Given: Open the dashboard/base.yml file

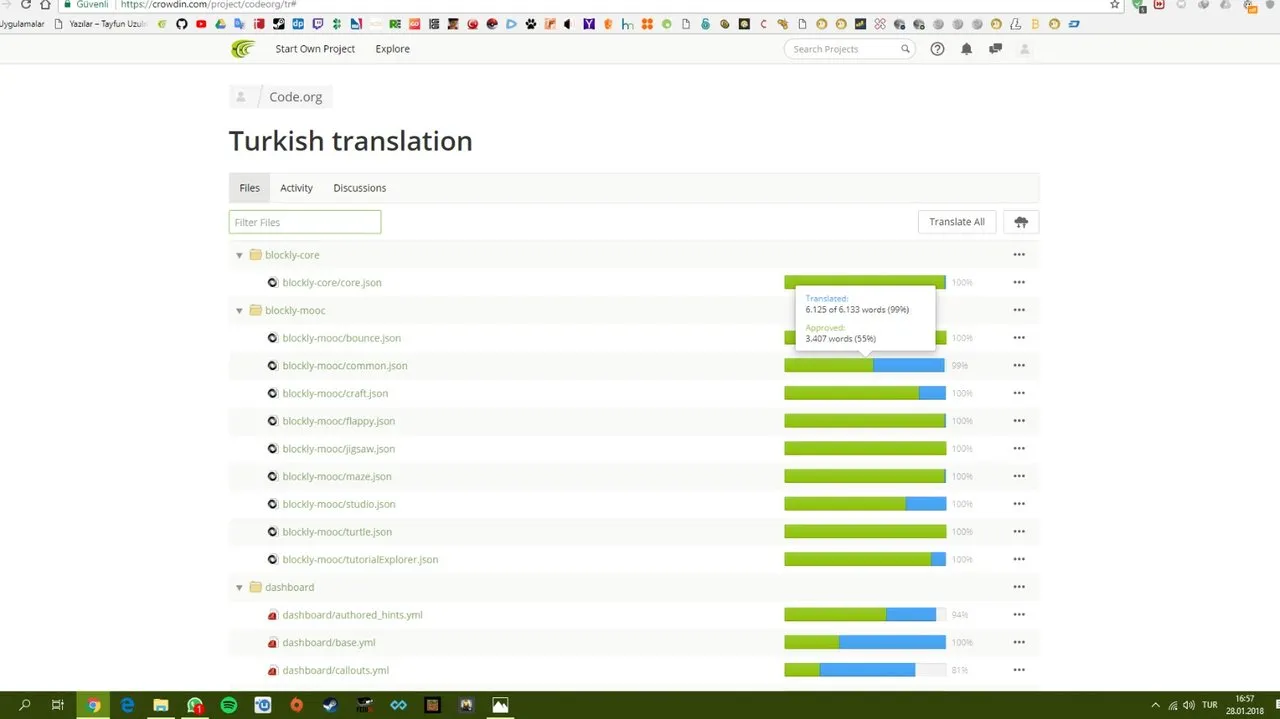Looking at the screenshot, I should coord(328,643).
